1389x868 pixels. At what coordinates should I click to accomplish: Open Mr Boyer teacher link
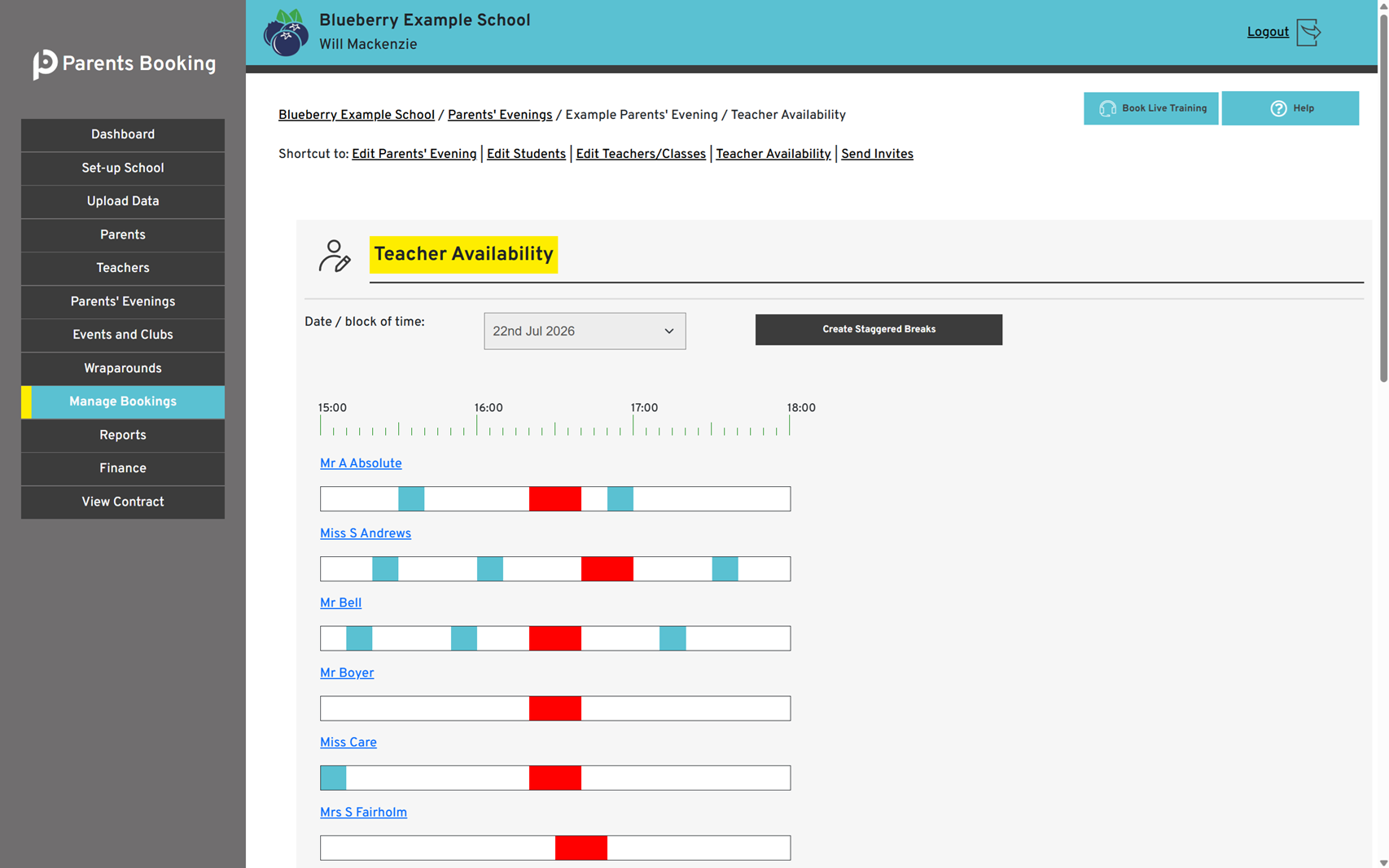[x=347, y=673]
